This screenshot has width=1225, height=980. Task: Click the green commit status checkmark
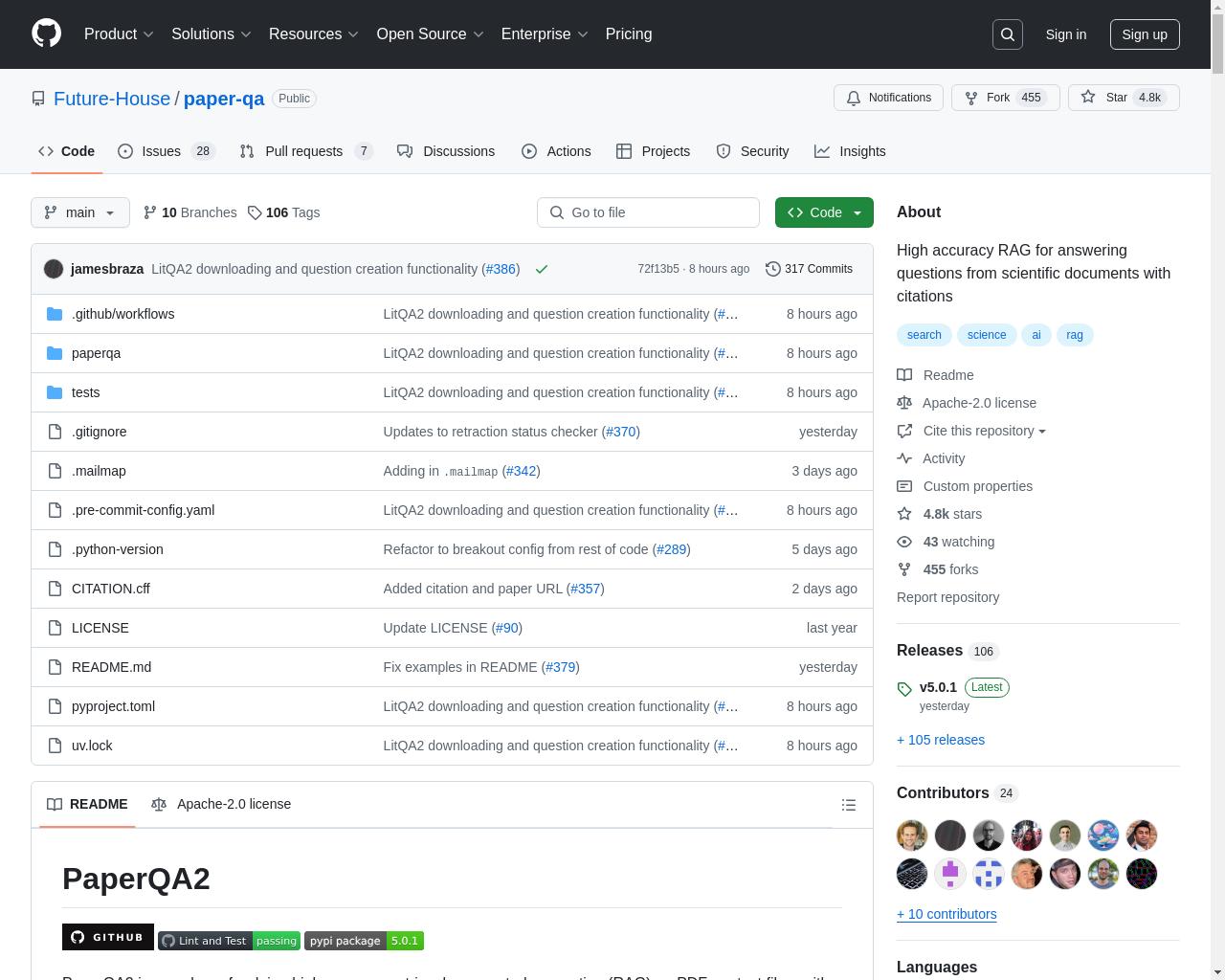click(x=542, y=270)
